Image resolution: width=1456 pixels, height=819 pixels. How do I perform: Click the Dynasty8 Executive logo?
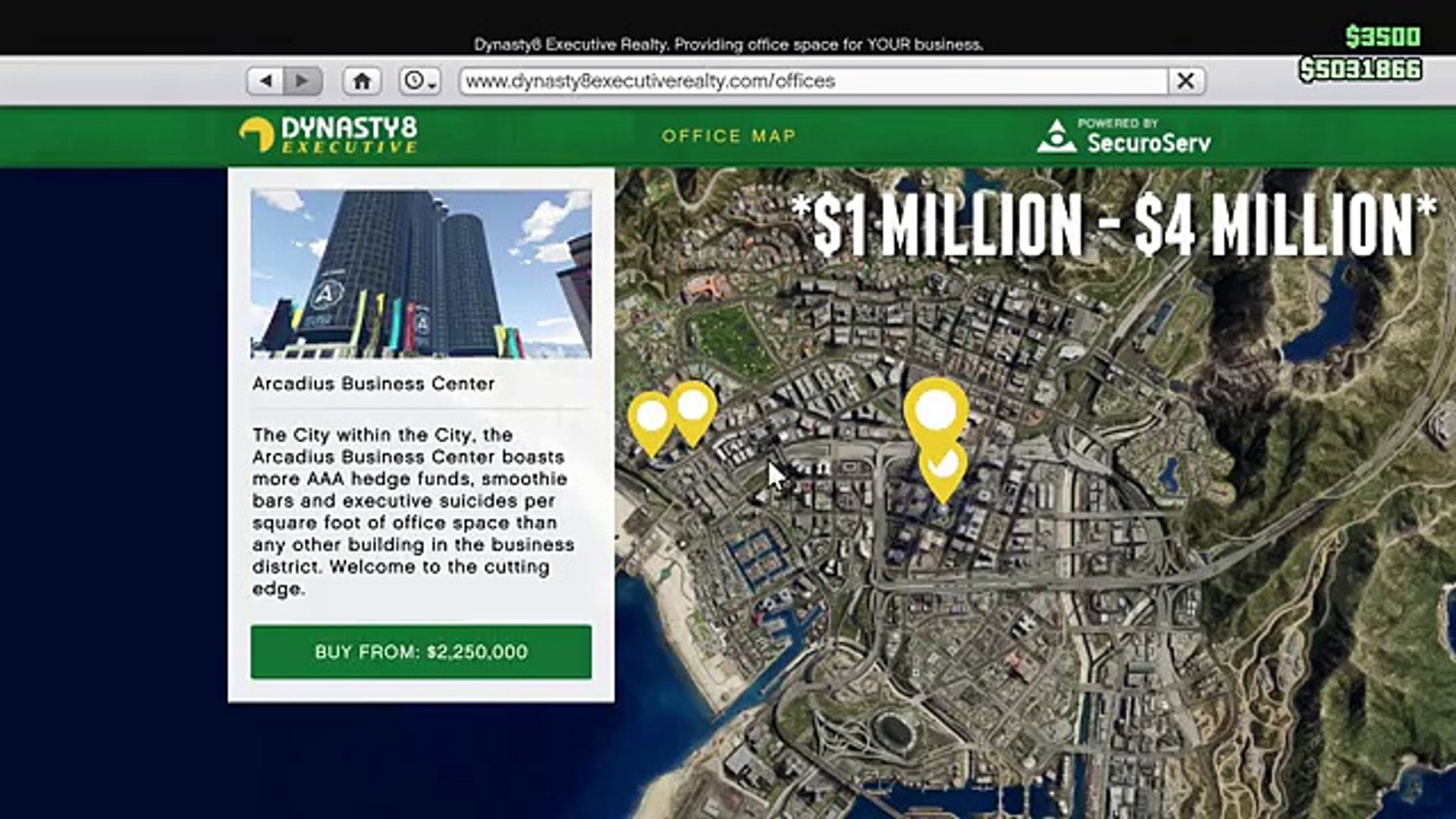(328, 136)
